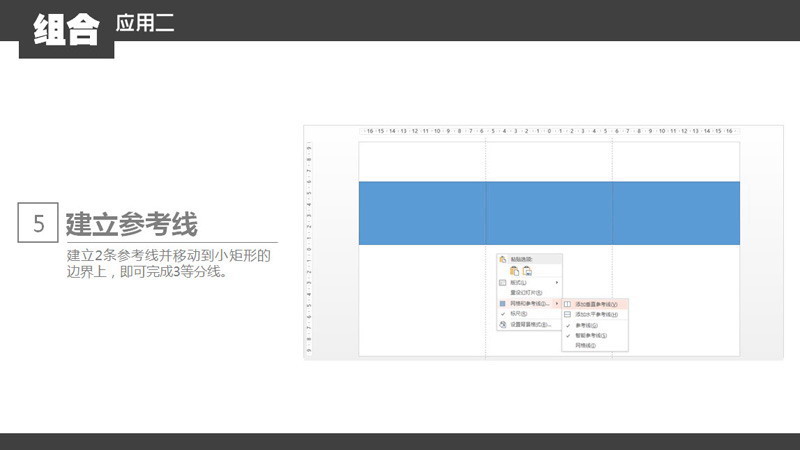Click the second paste option icon
The image size is (800, 450).
coord(527,270)
